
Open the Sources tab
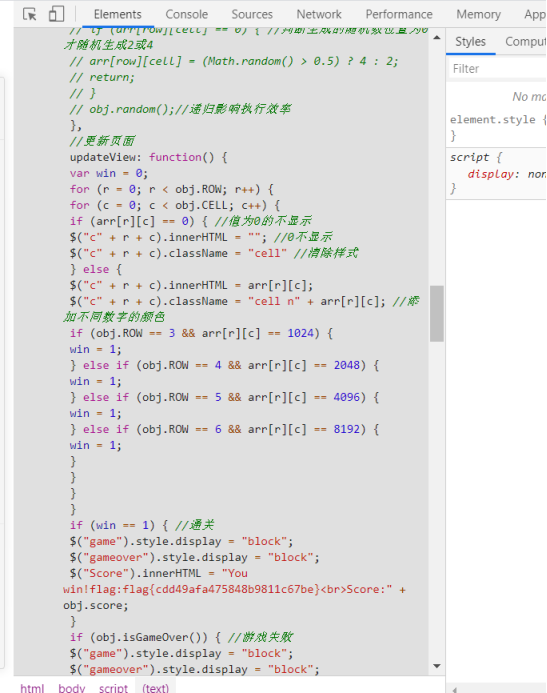coord(252,14)
